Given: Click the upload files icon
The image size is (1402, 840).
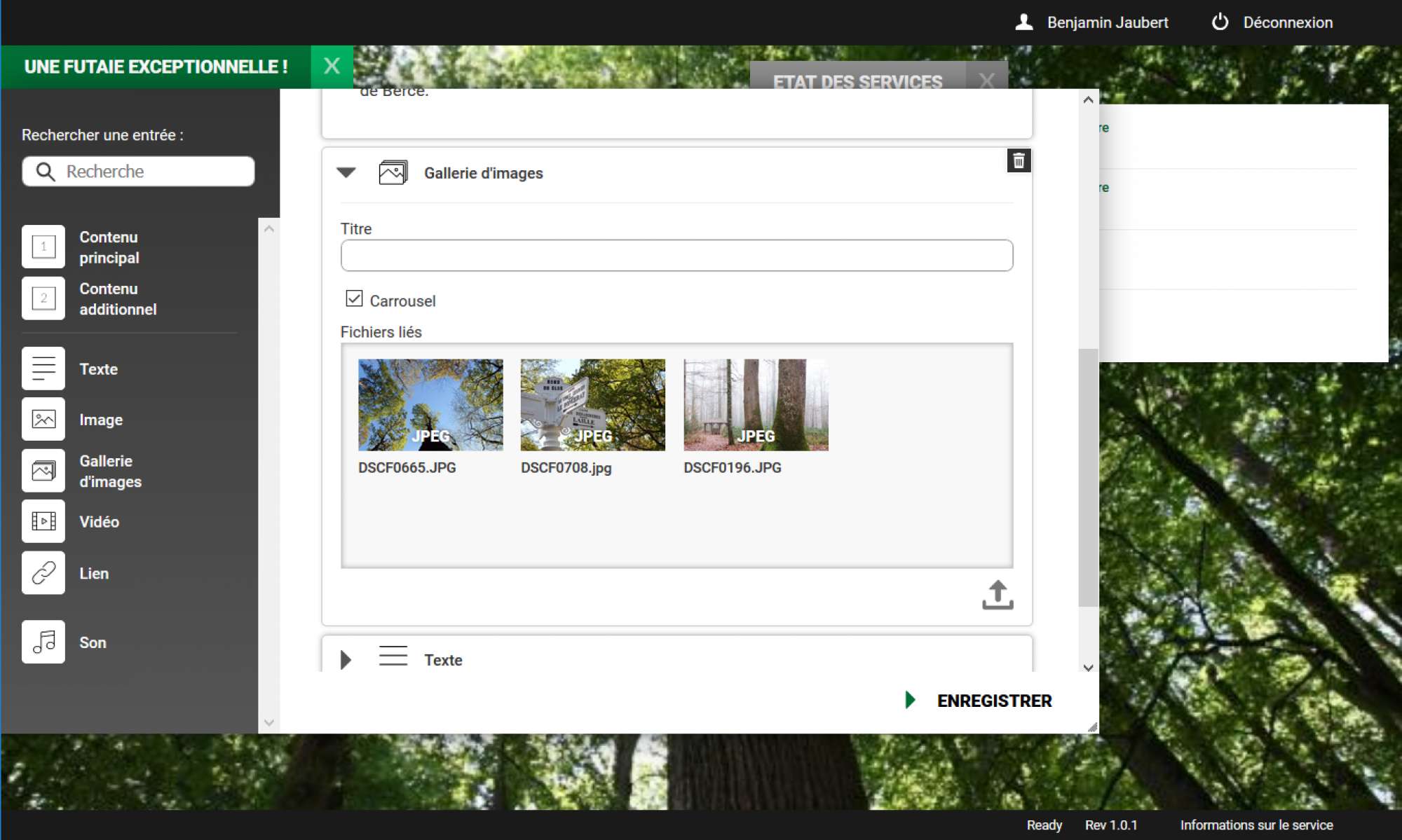Looking at the screenshot, I should [x=997, y=595].
